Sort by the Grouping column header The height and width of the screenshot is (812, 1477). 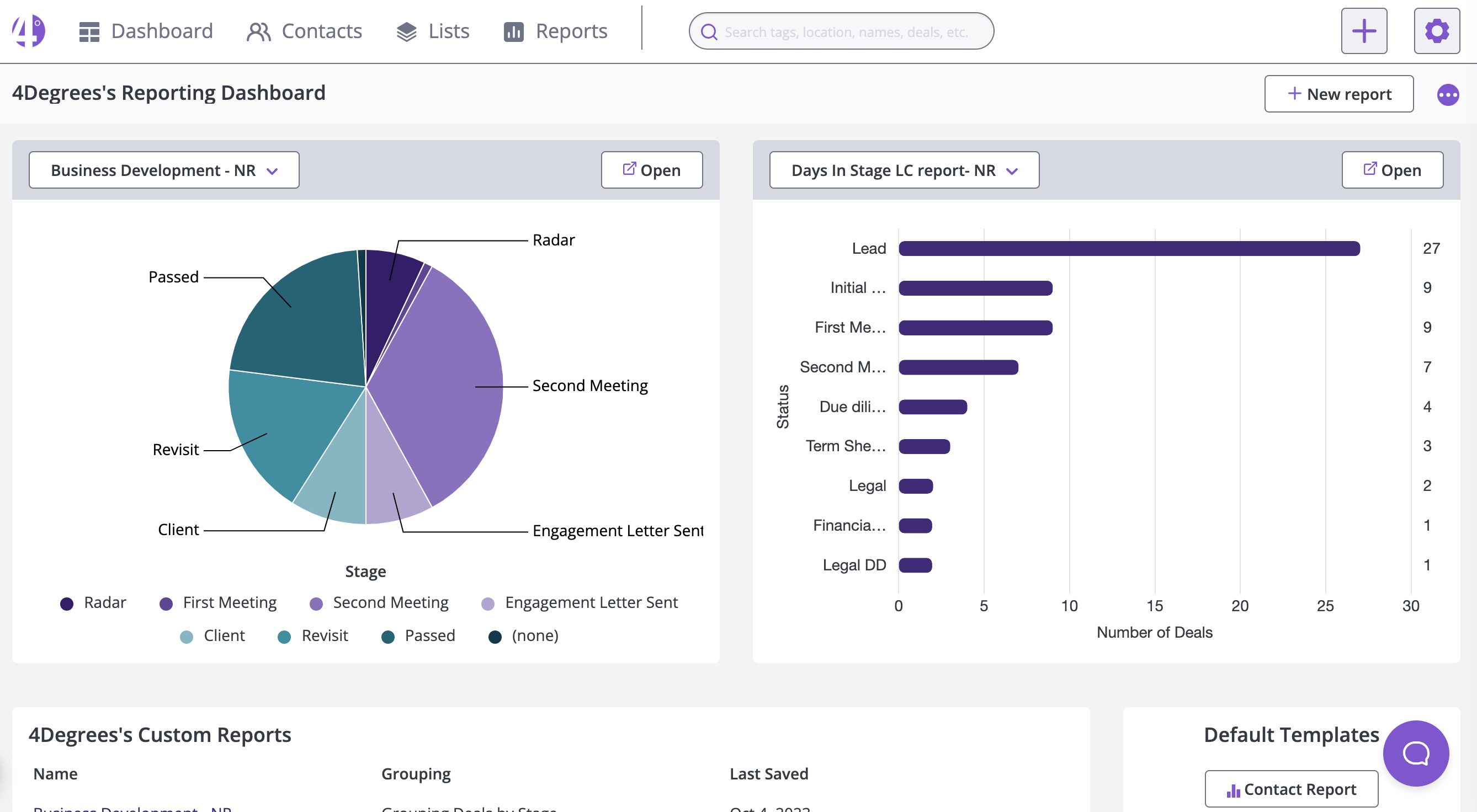[416, 773]
